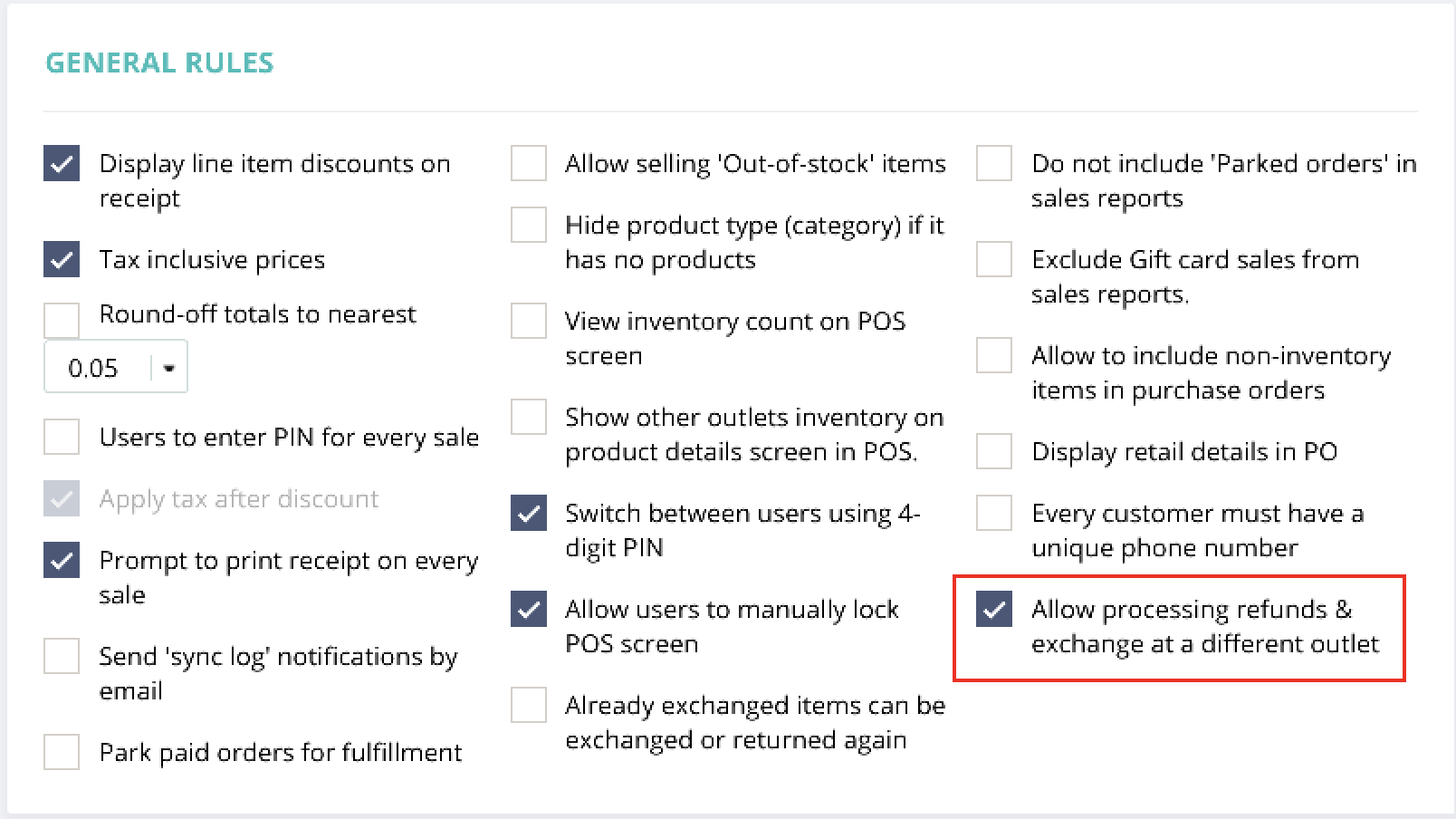This screenshot has width=1456, height=819.
Task: Enable Round-off totals to nearest checkbox
Action: (62, 320)
